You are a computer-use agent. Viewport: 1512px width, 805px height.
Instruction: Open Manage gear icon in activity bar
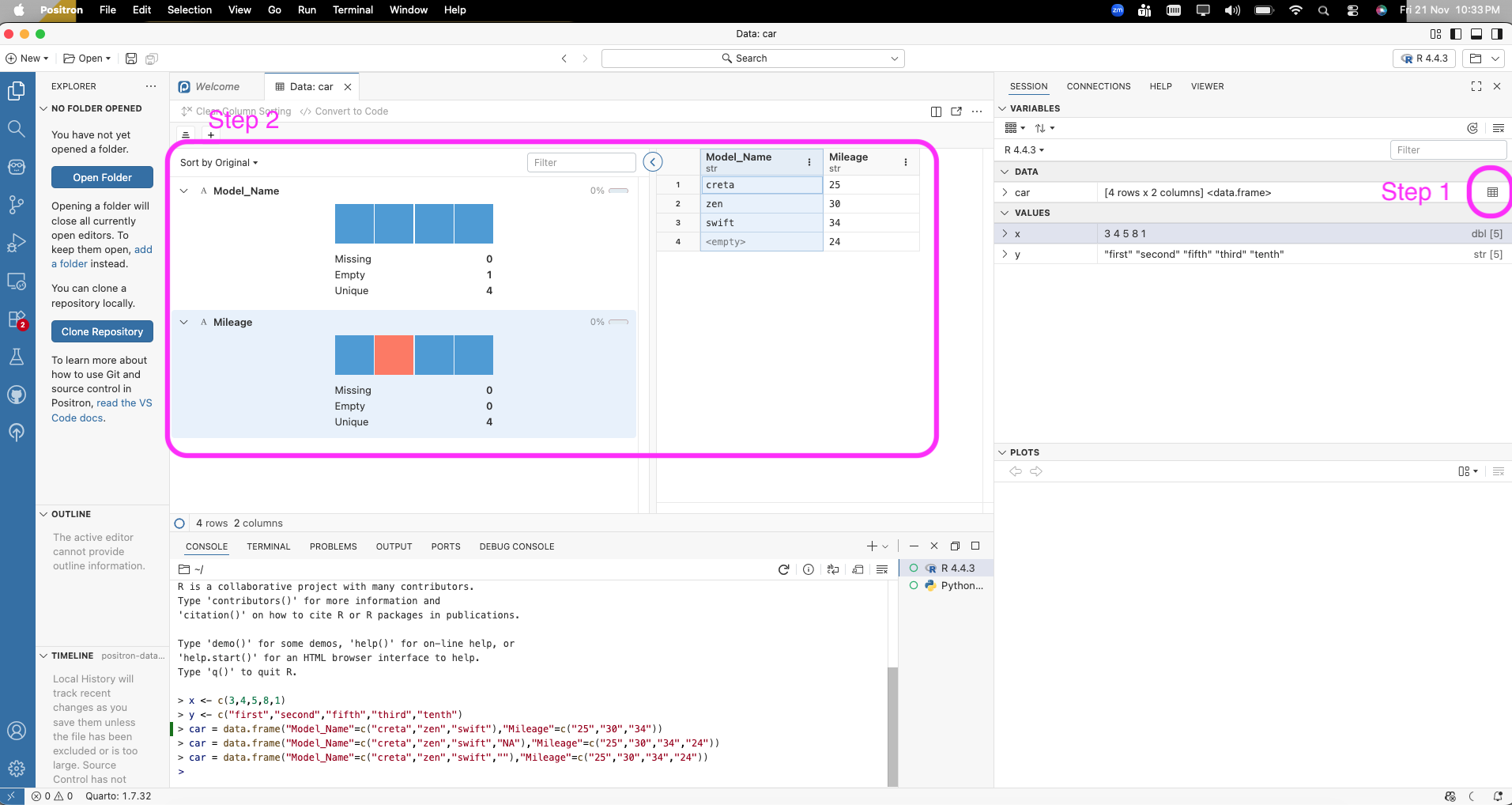[x=17, y=768]
